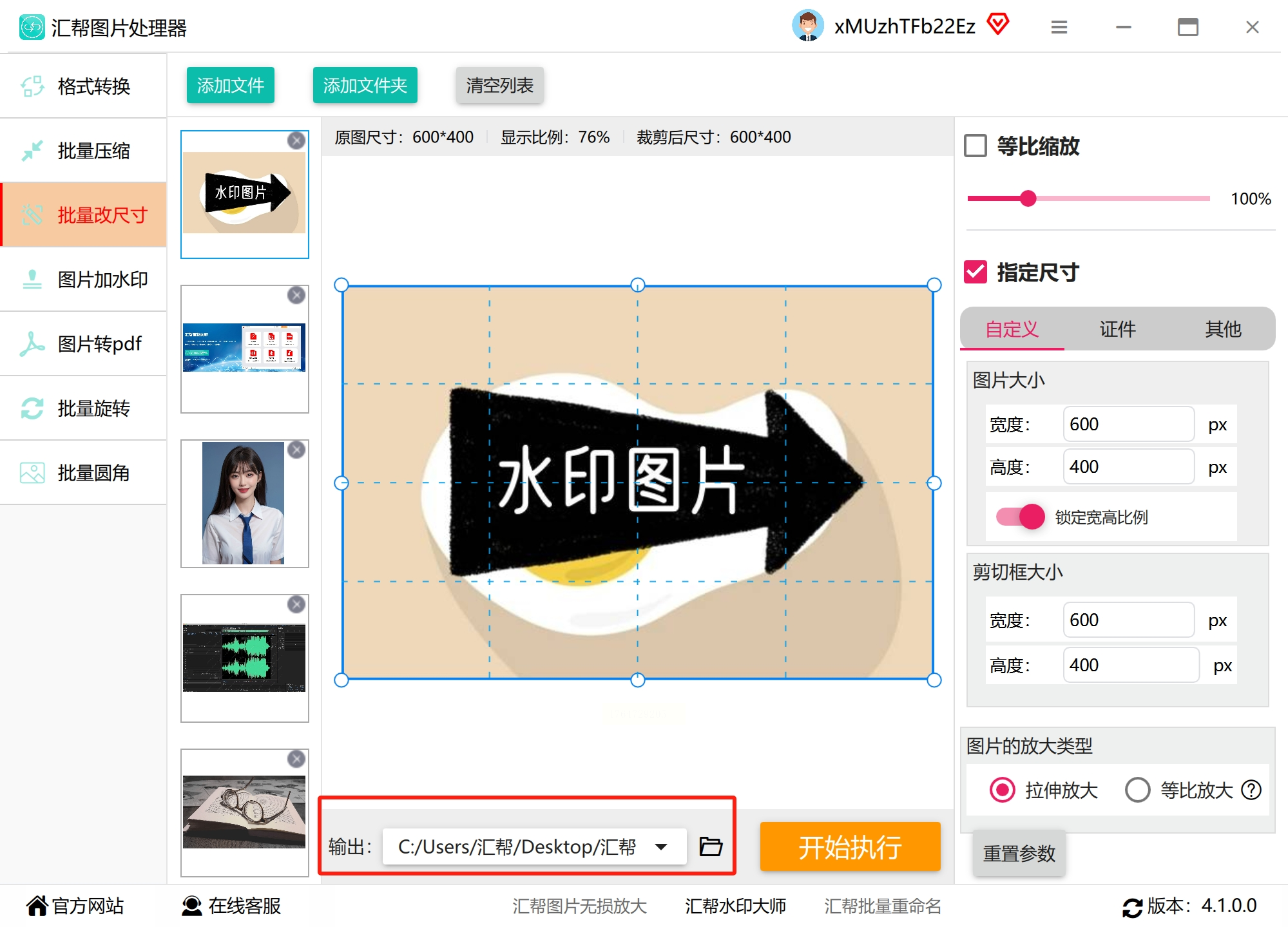This screenshot has height=927, width=1288.
Task: Click the 开始执行 button
Action: (850, 846)
